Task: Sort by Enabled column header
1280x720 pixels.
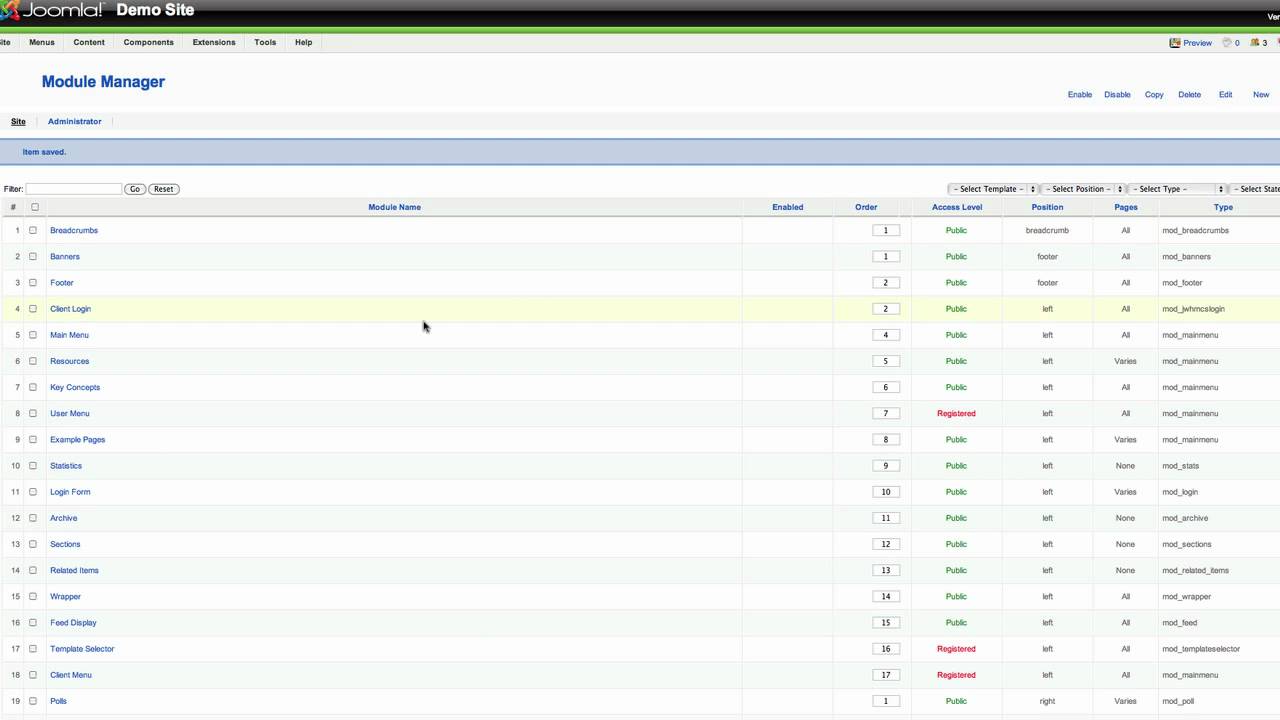Action: 787,207
